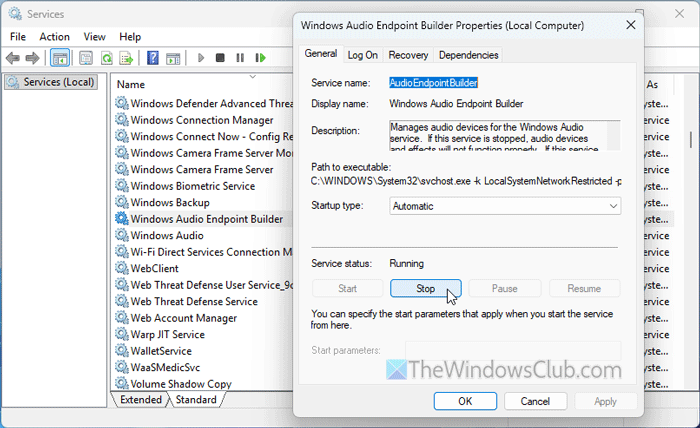Screen dimensions: 700x428
Task: Open the Startup type dropdown
Action: [x=505, y=206]
